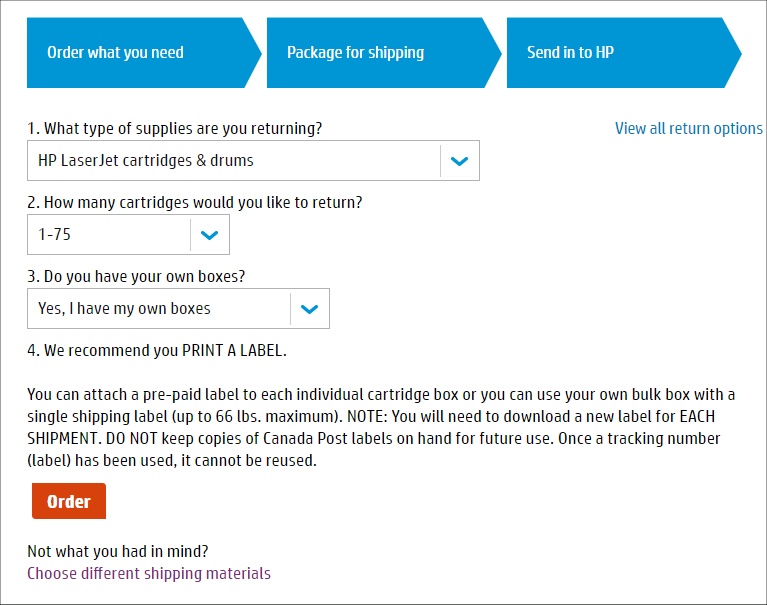Open the 'View all return options' link
Screen dimensions: 767x605
(x=688, y=128)
